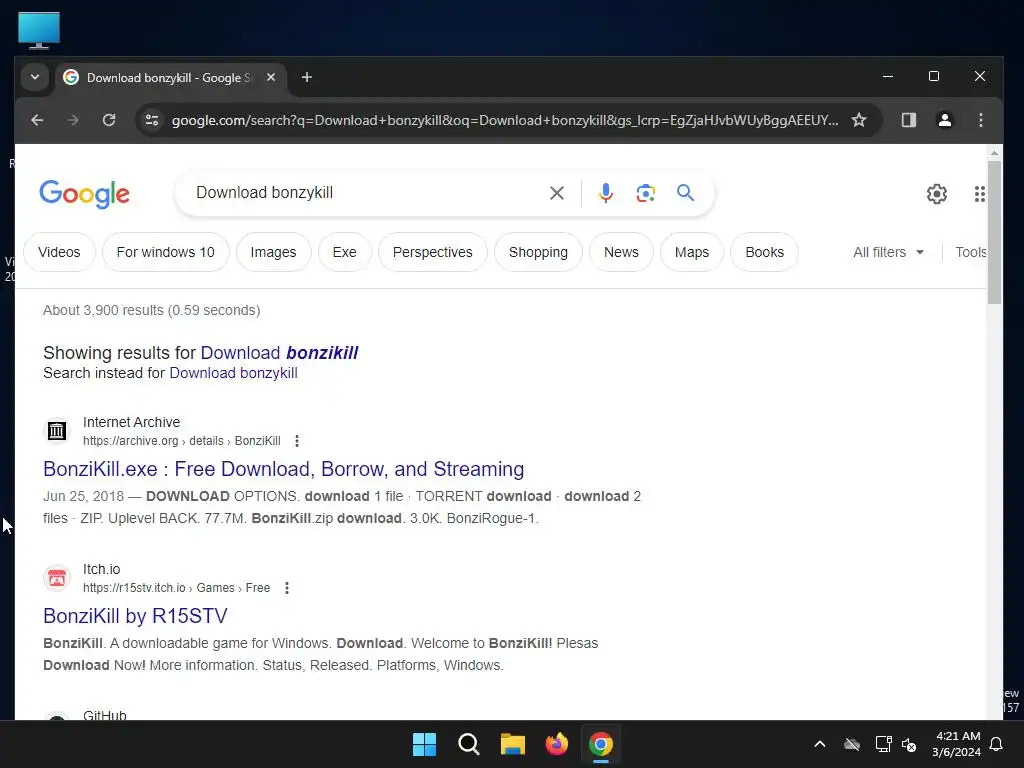Filter results by Videos
The image size is (1024, 768).
[59, 252]
